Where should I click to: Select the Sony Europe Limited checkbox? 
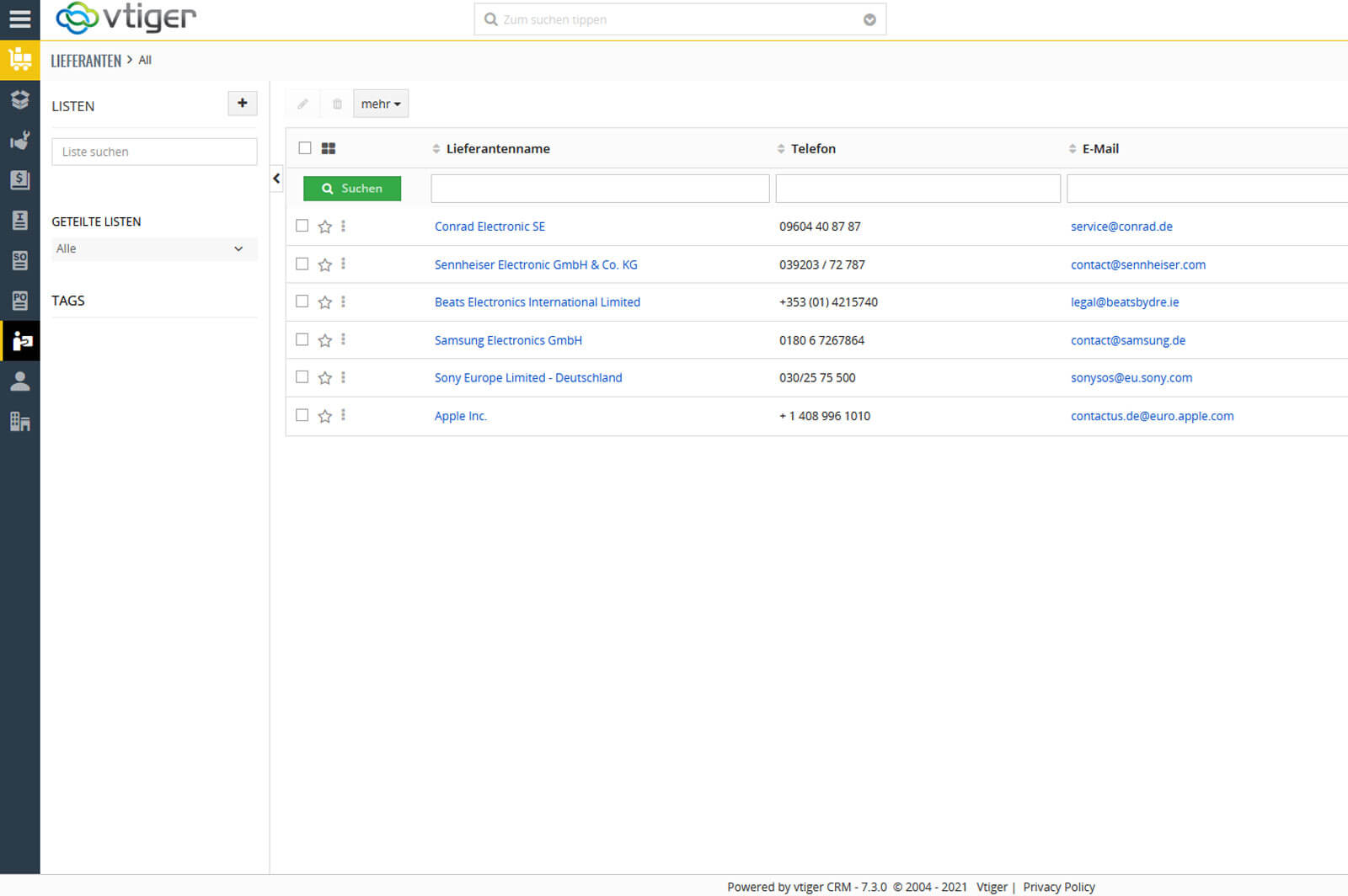(x=302, y=377)
